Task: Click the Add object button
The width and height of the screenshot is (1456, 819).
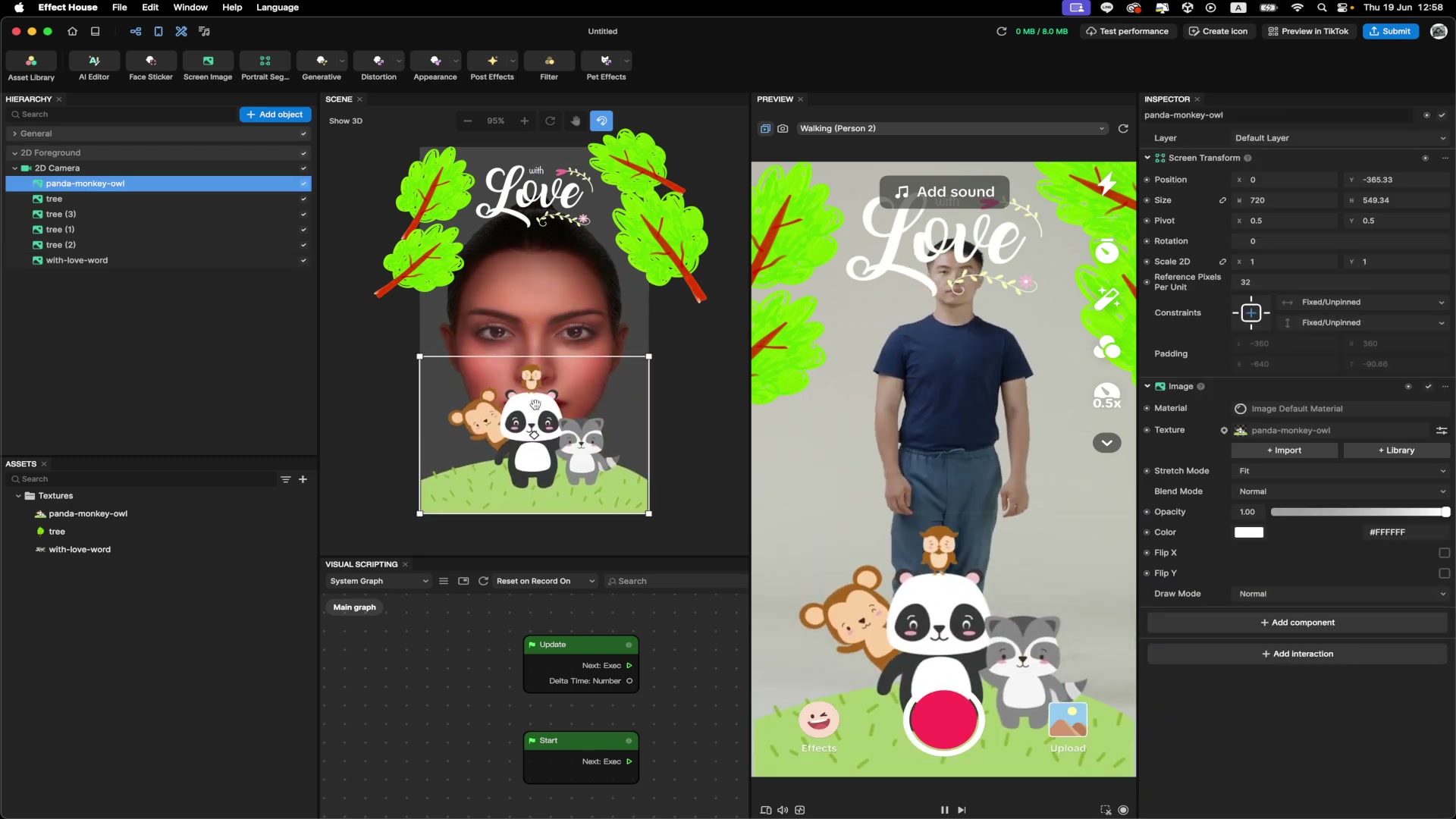Action: point(275,115)
